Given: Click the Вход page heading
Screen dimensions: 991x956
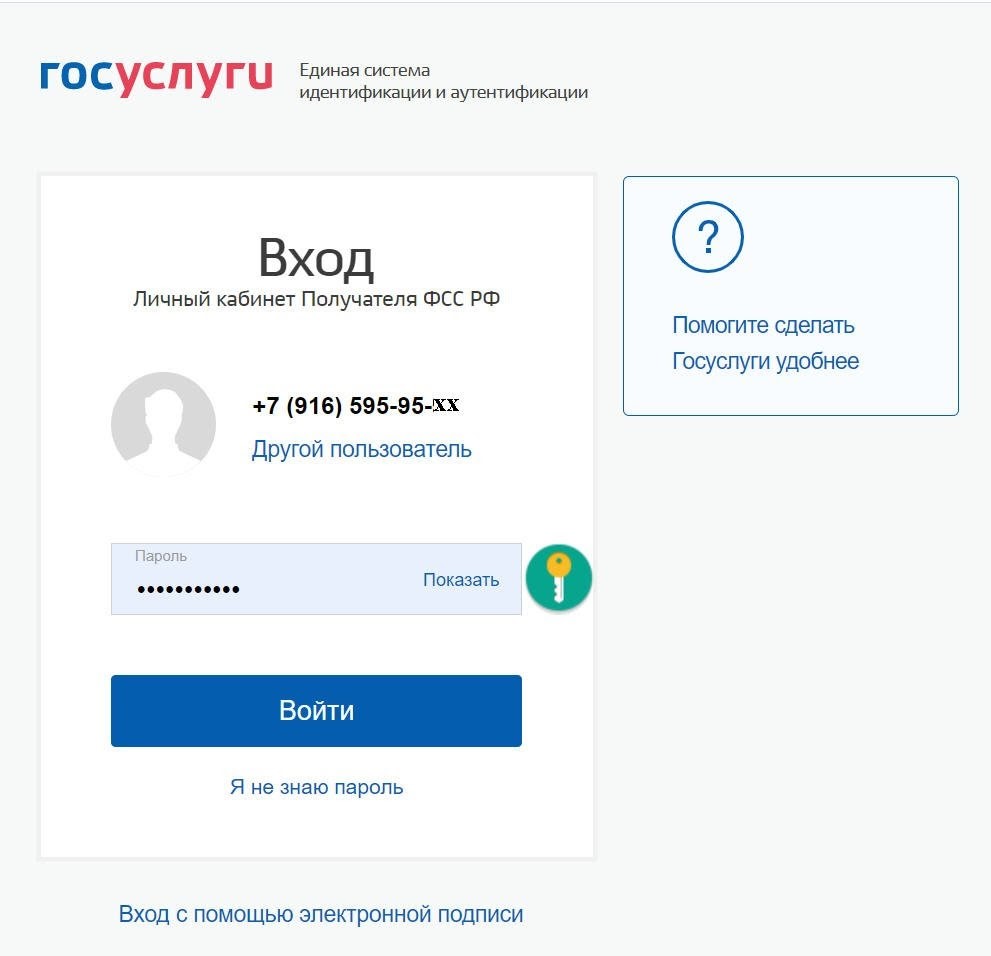Looking at the screenshot, I should coord(316,259).
